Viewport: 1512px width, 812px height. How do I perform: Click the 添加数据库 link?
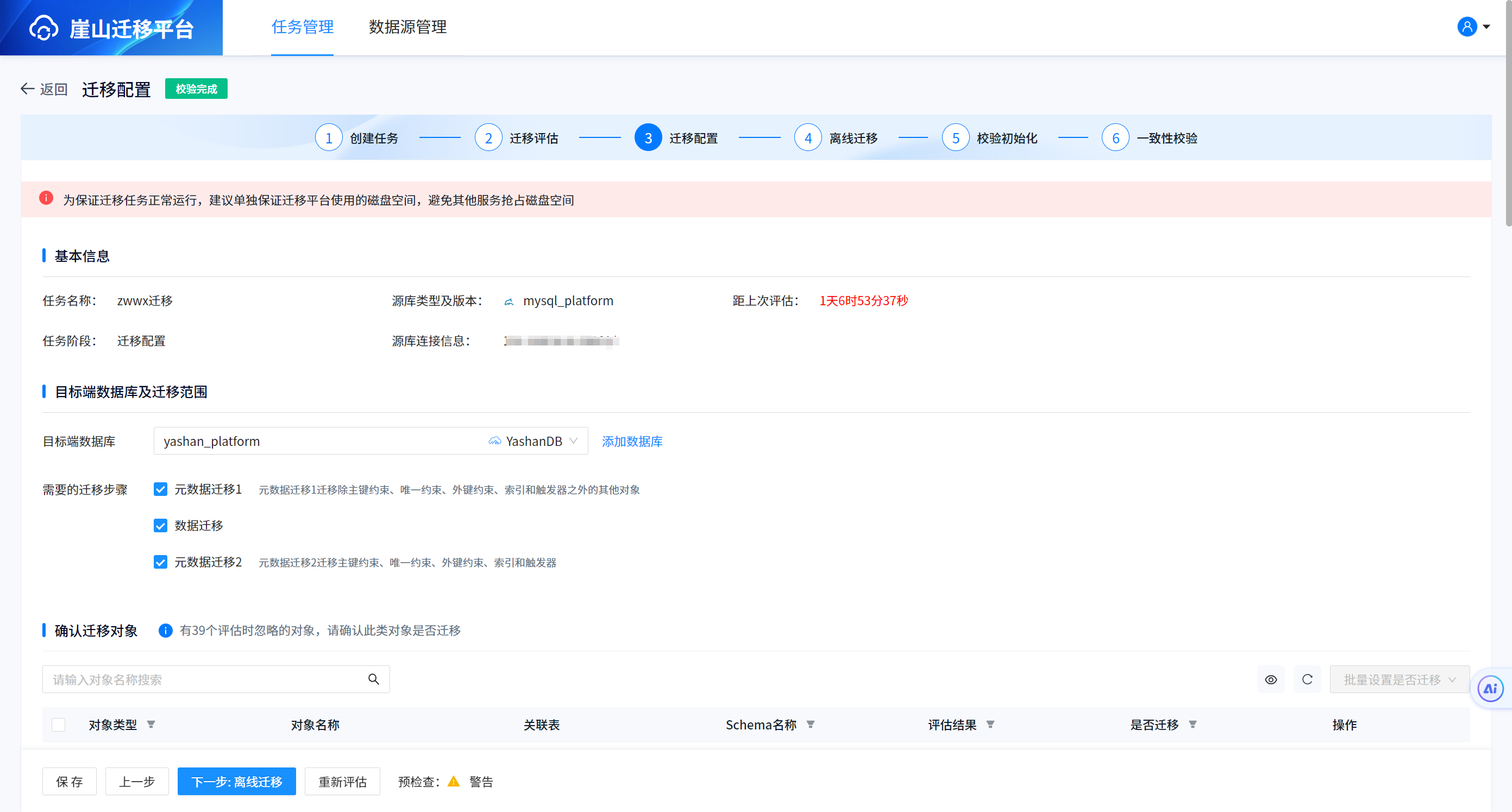click(x=631, y=441)
